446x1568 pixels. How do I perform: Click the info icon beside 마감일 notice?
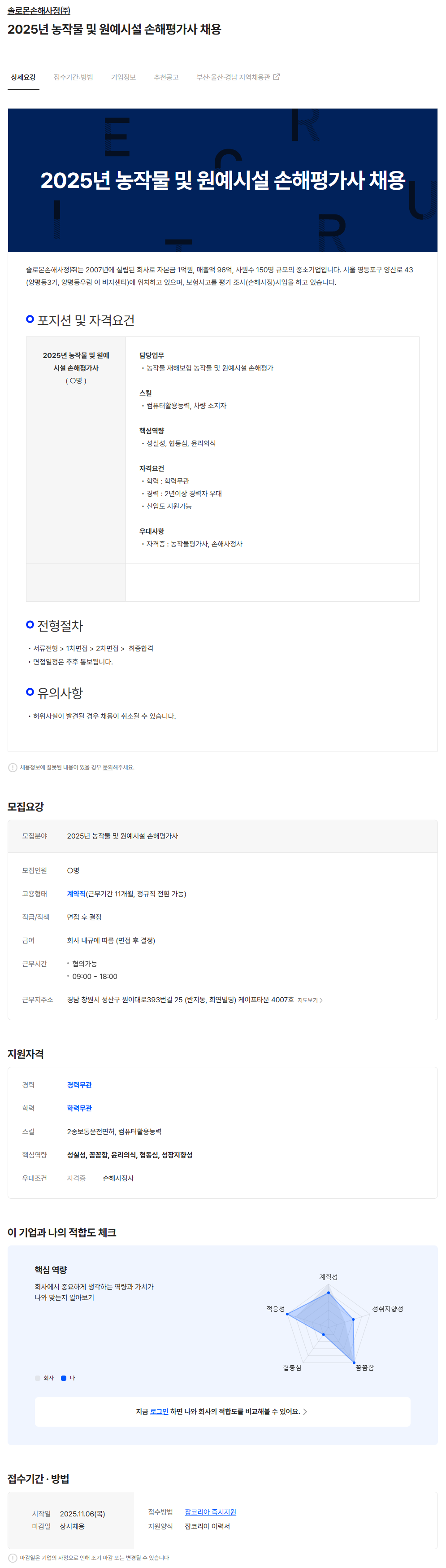[13, 1558]
